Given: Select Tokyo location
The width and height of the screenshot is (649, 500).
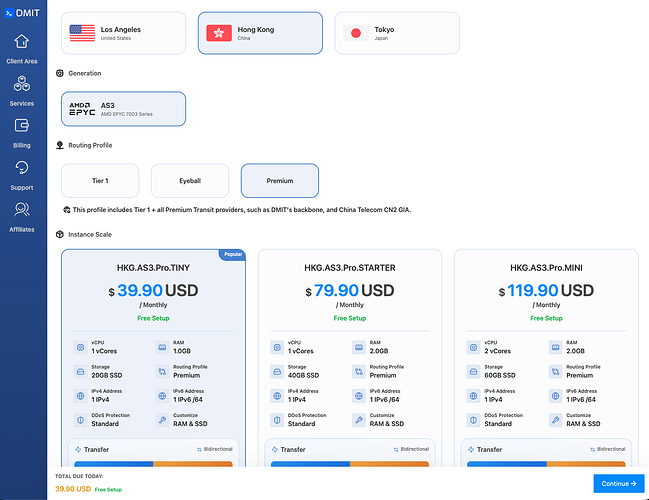Looking at the screenshot, I should pos(397,33).
